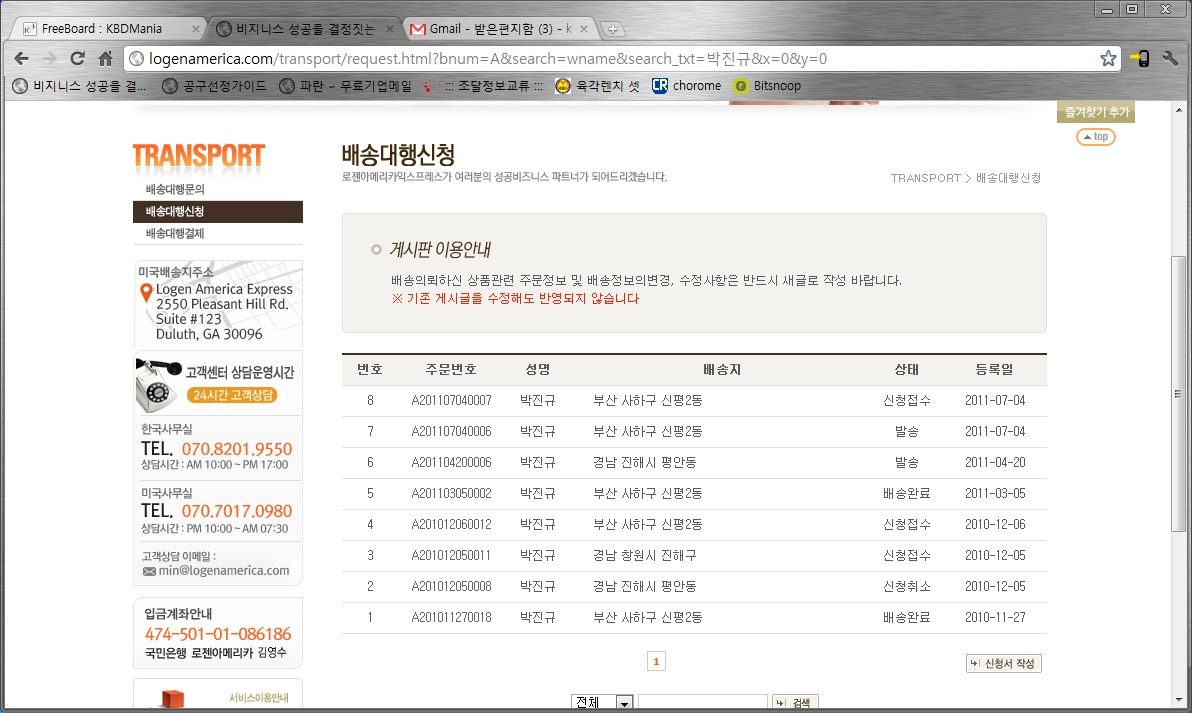Click the TRANSPORT breadcrumb link
The height and width of the screenshot is (713, 1192).
[x=925, y=178]
